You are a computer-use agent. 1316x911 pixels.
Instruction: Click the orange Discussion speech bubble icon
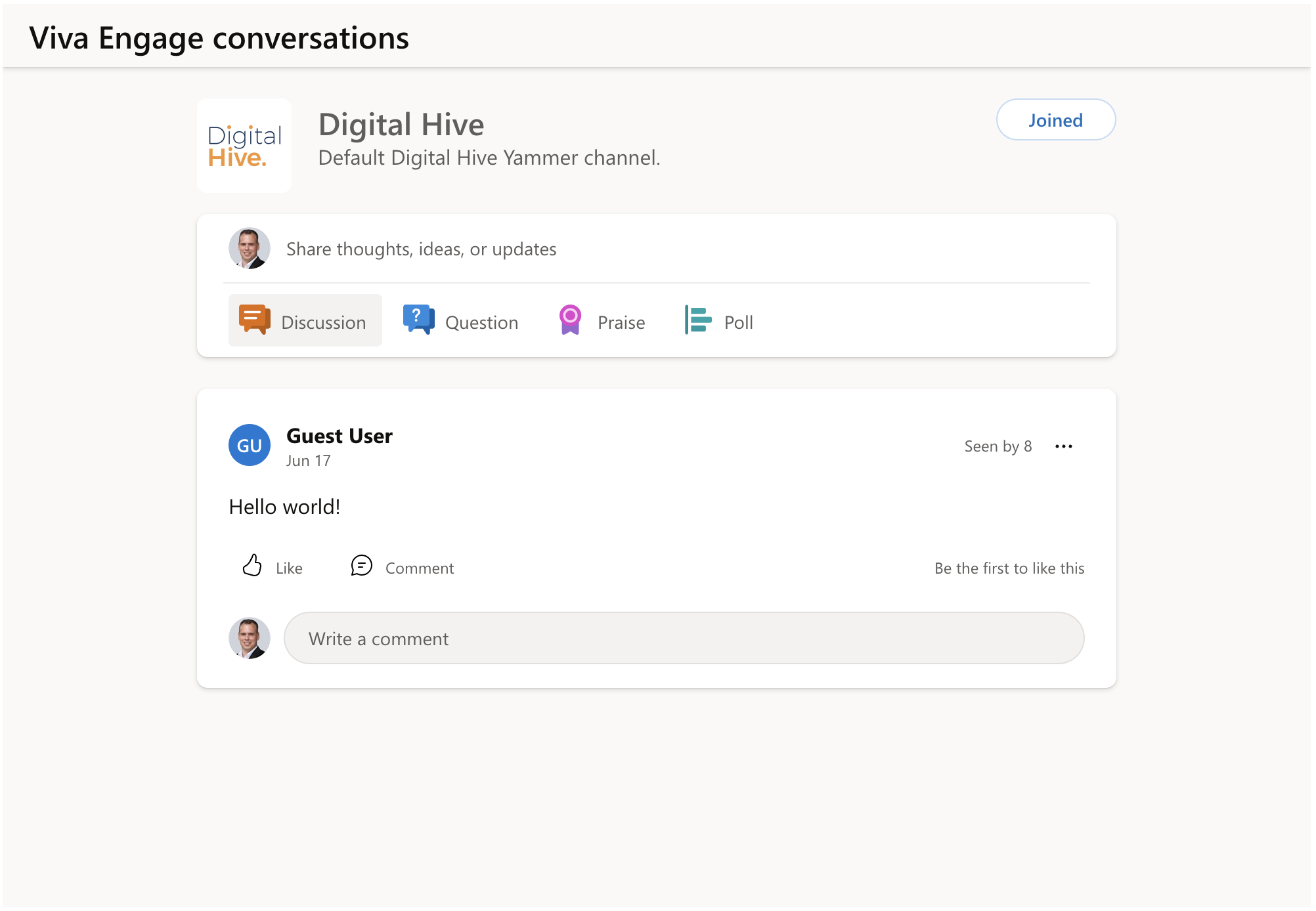coord(254,320)
